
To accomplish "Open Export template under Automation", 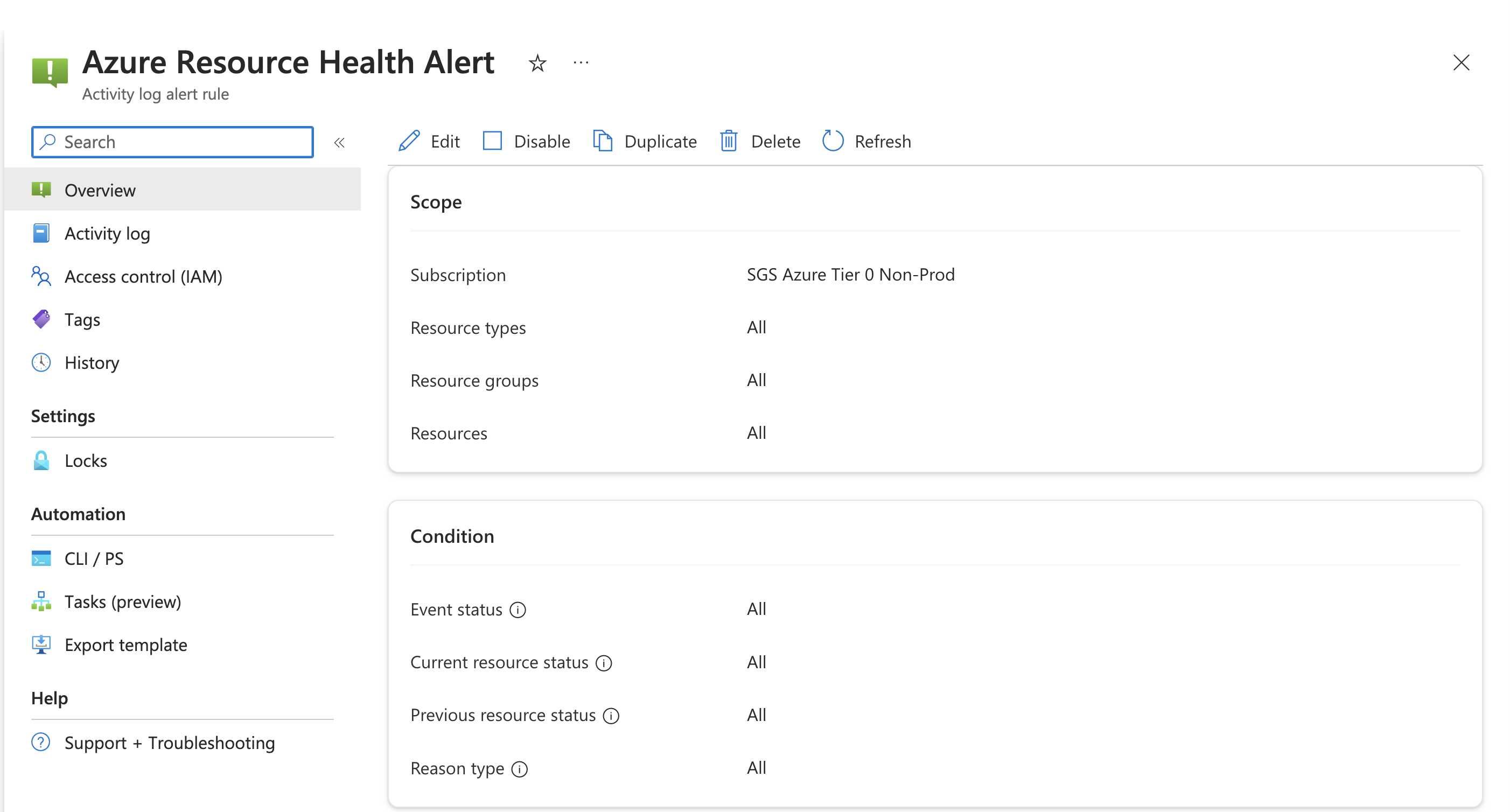I will click(x=125, y=645).
